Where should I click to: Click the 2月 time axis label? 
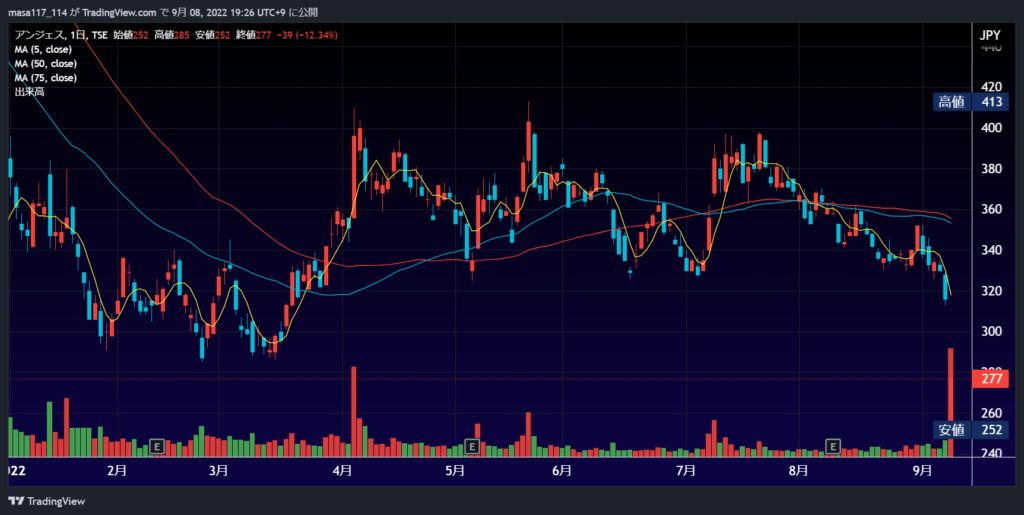pyautogui.click(x=116, y=471)
